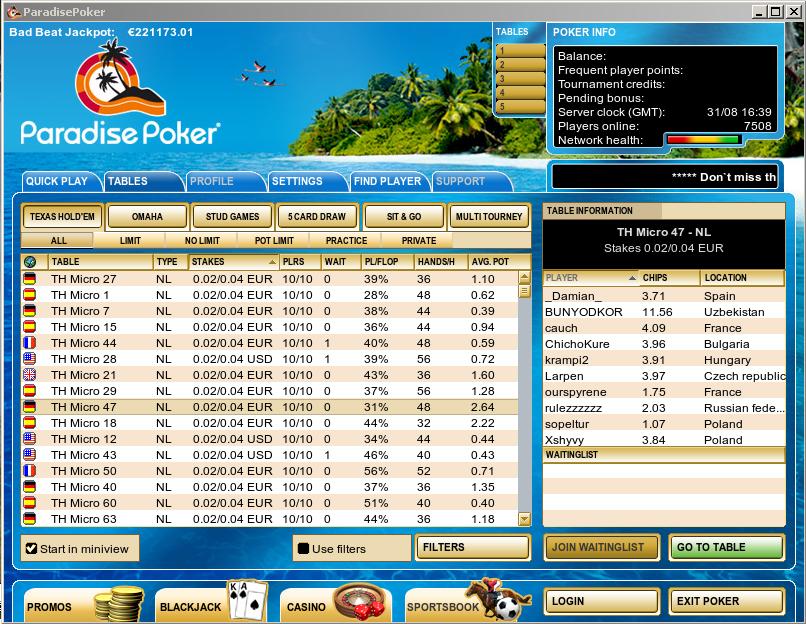806x624 pixels.
Task: Click the globe icon in table header
Action: pos(30,262)
